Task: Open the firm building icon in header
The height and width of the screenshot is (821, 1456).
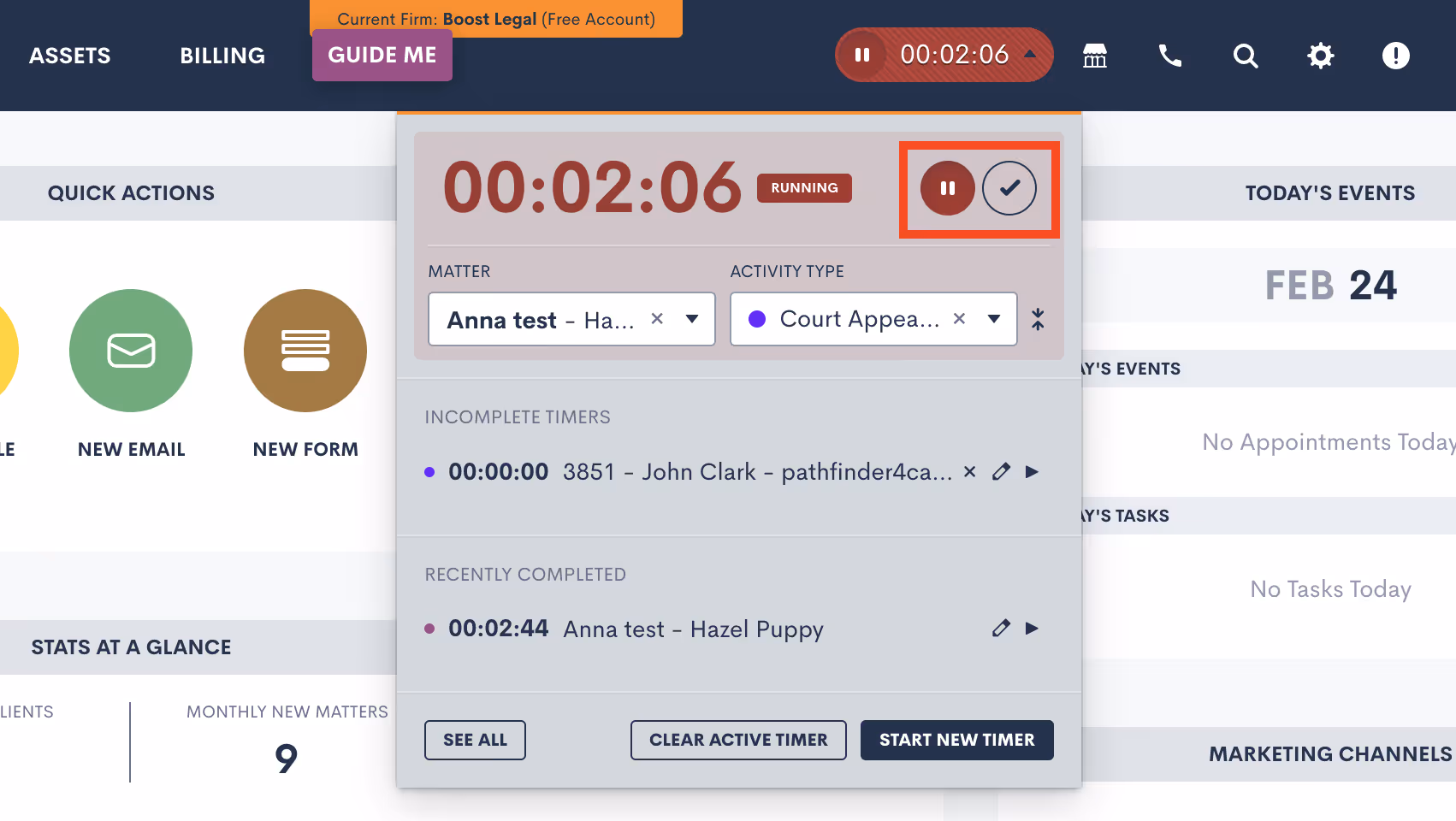Action: [1095, 56]
